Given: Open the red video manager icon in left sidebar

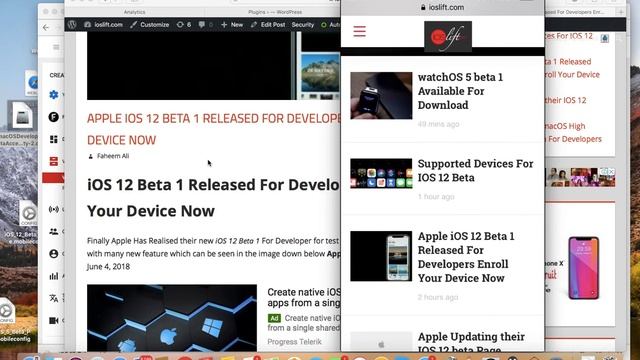Looking at the screenshot, I should pyautogui.click(x=53, y=161).
